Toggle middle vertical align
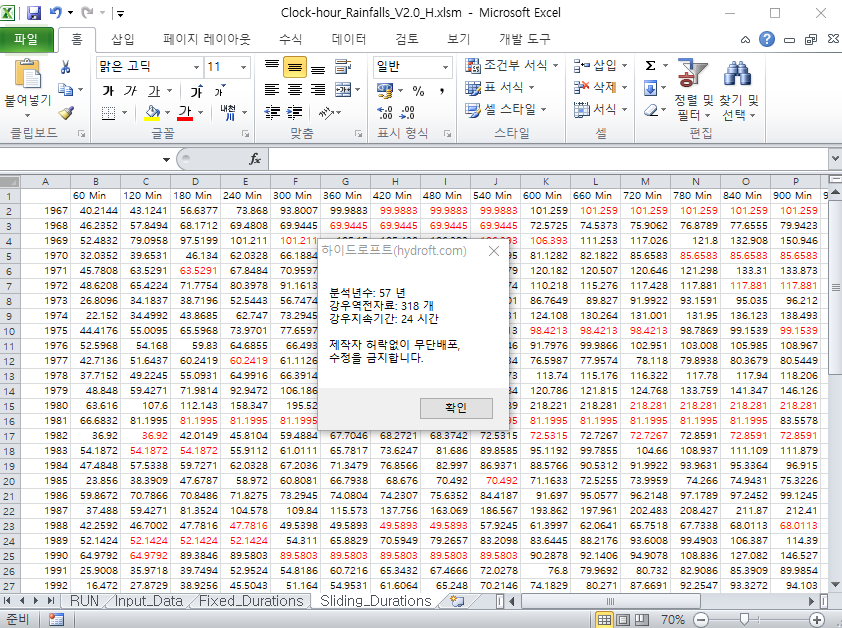The width and height of the screenshot is (842, 628). (x=295, y=67)
